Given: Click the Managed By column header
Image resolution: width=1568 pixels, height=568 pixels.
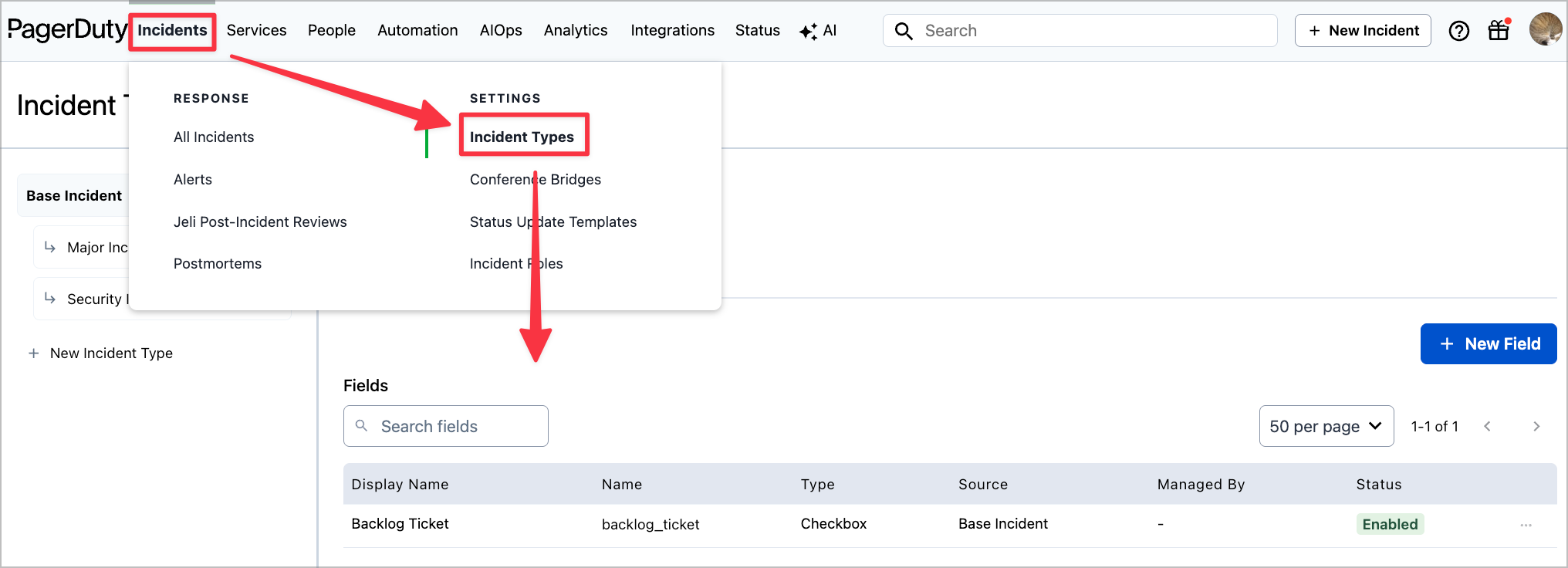Looking at the screenshot, I should (1201, 484).
